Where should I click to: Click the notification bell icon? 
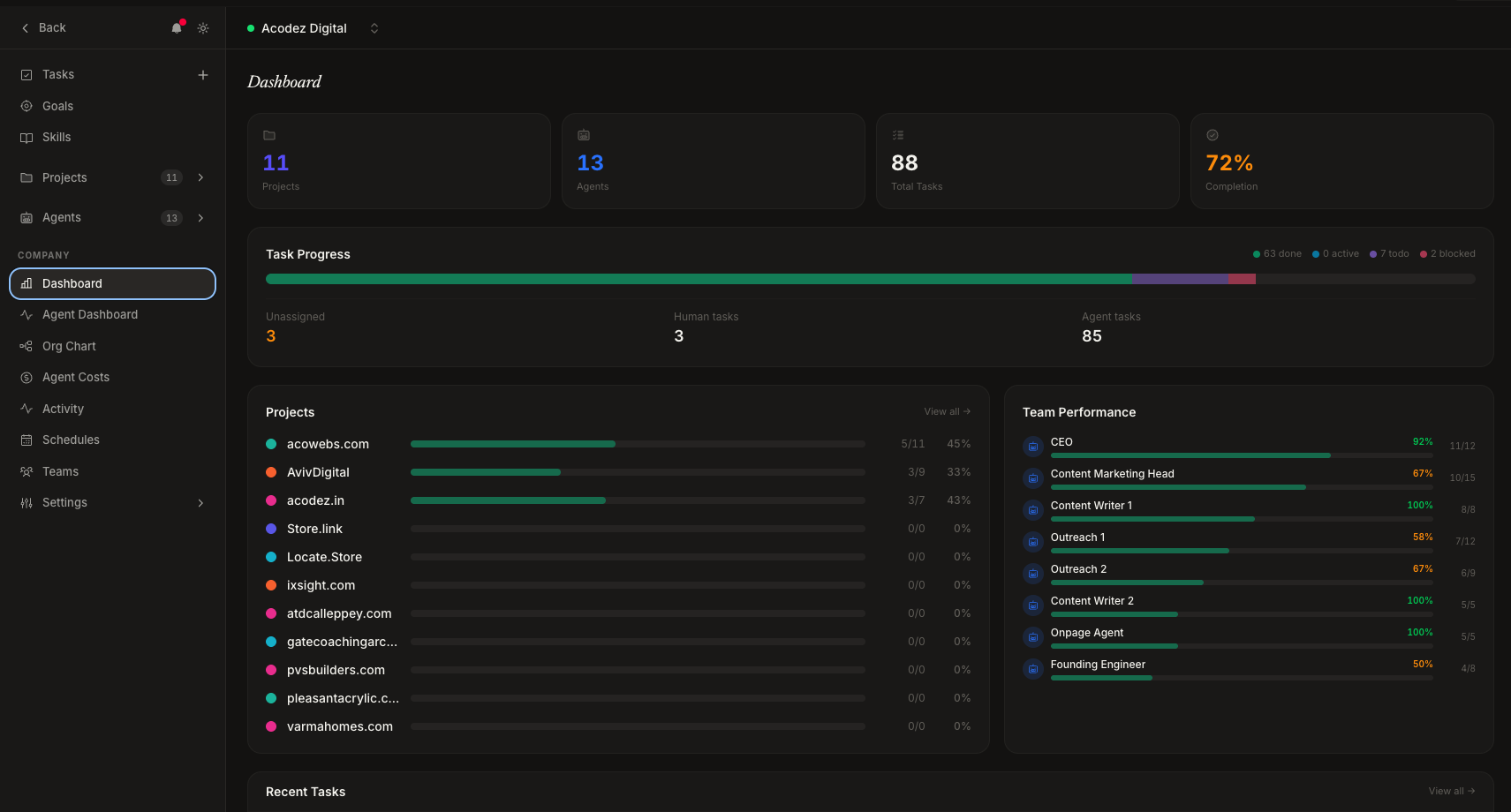point(177,28)
